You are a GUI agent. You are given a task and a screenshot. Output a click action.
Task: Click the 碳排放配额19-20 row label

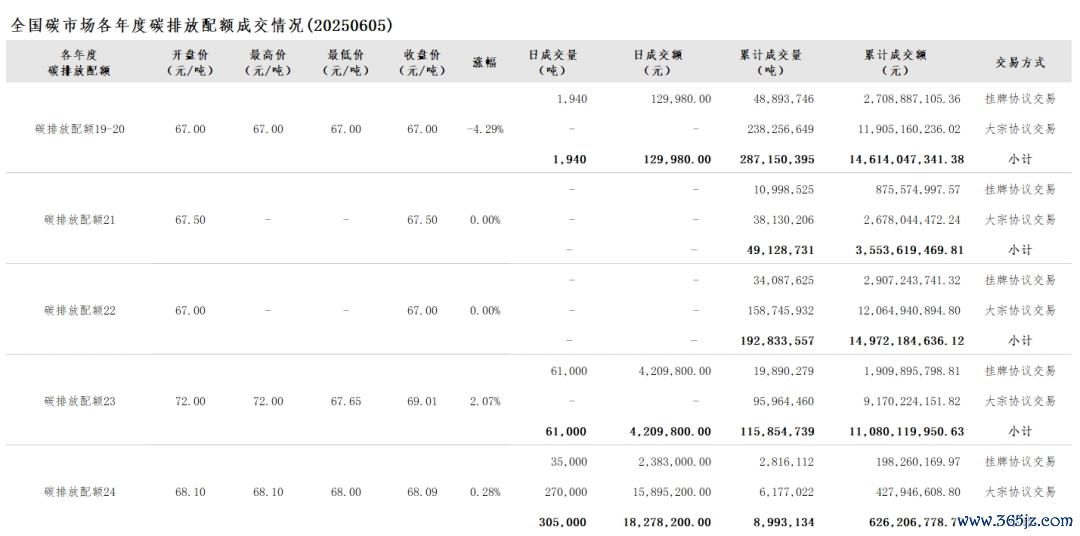click(80, 129)
